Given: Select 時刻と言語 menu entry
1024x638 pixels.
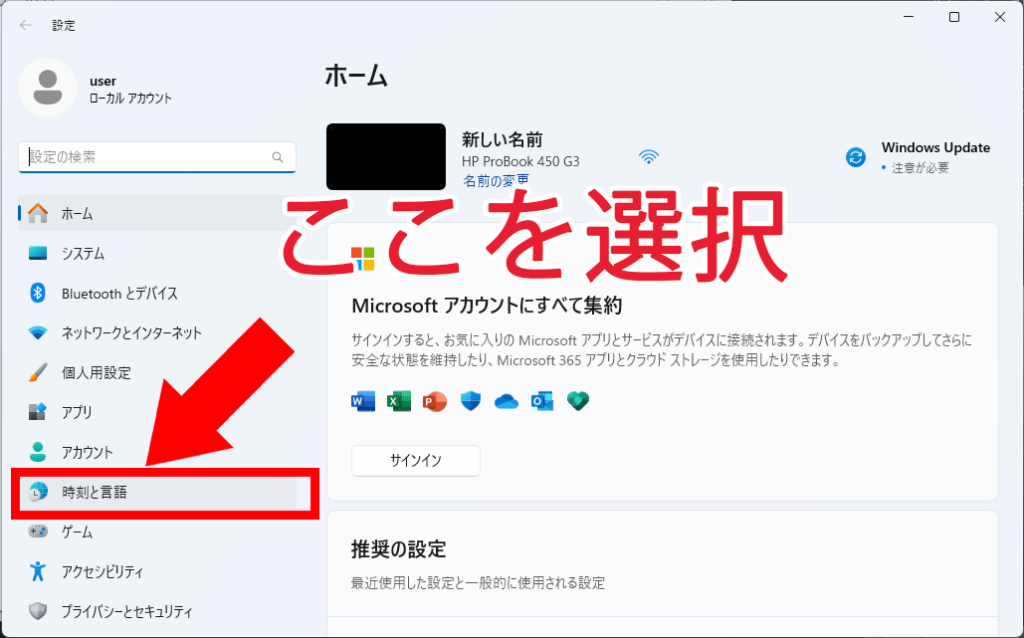Looking at the screenshot, I should click(x=157, y=492).
